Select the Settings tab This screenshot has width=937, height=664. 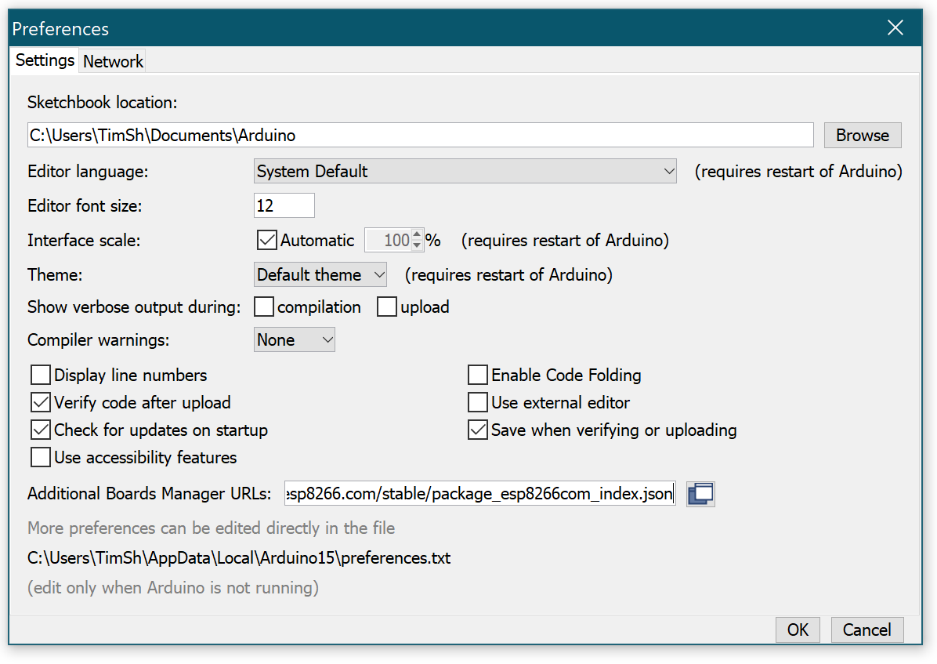point(45,60)
